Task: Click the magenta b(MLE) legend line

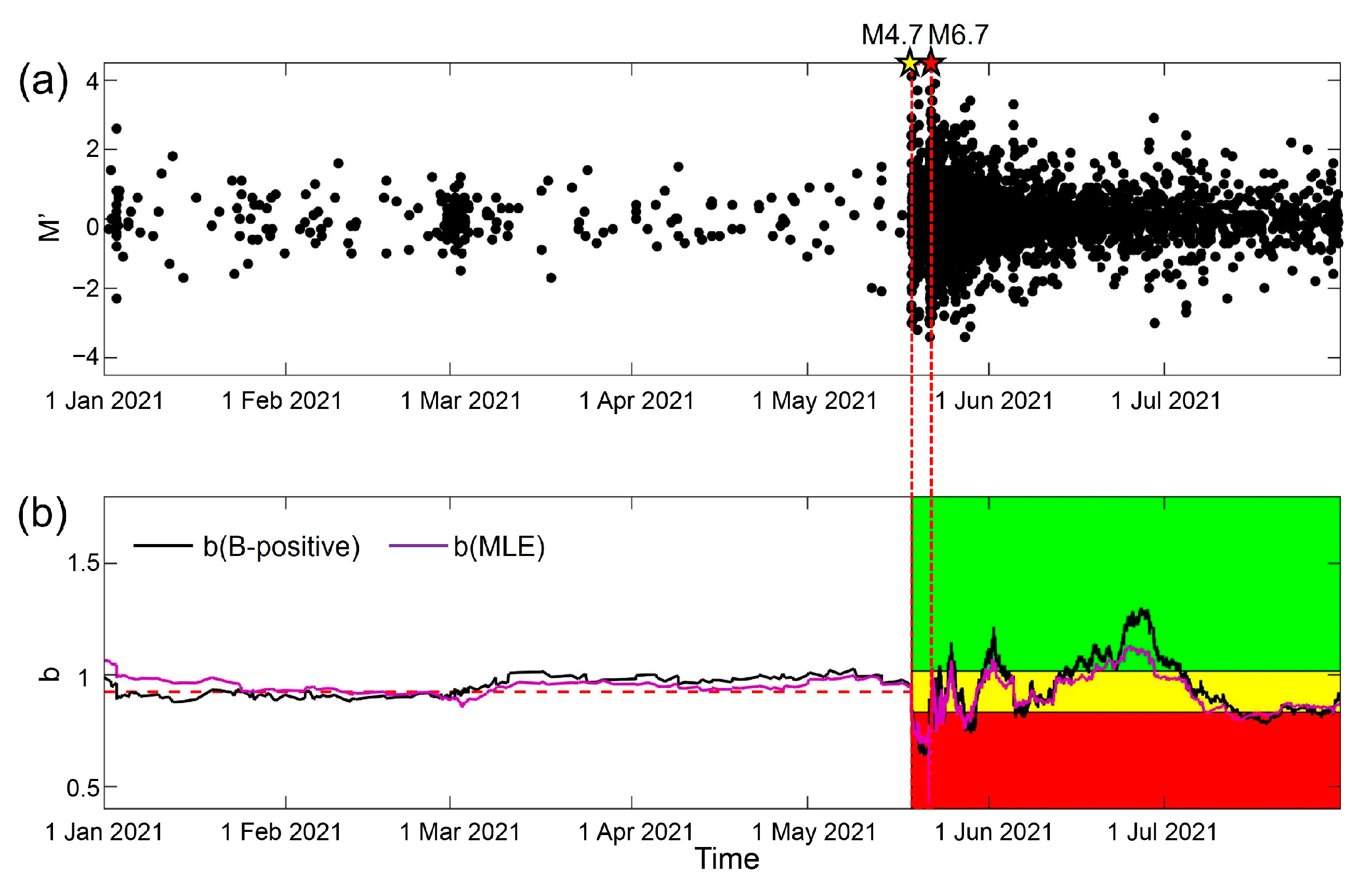Action: coord(419,546)
